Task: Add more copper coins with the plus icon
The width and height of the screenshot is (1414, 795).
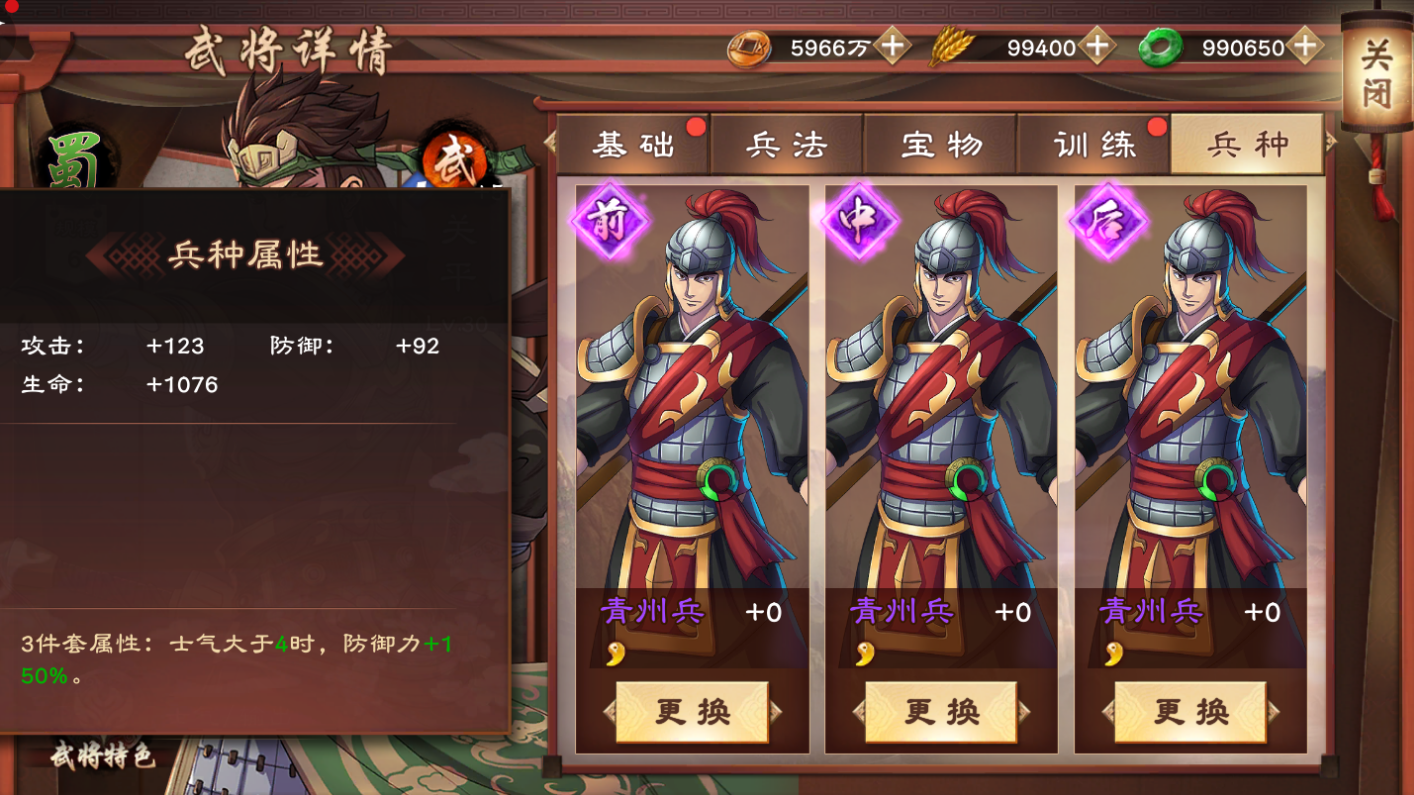Action: (x=892, y=46)
